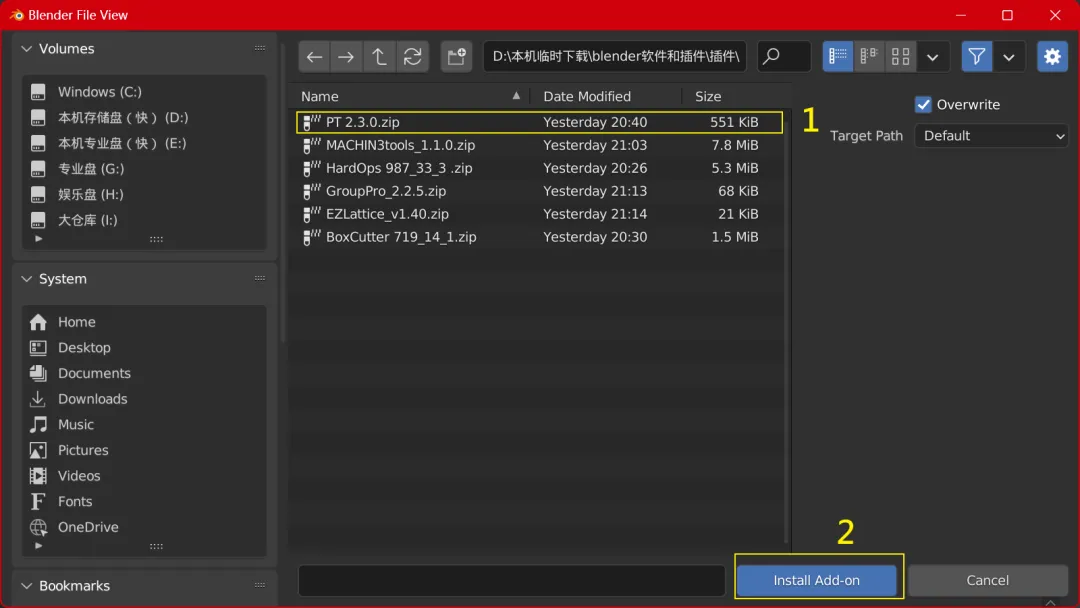Click Bookmarks panel drag grip dots
The image size is (1080, 608).
point(260,585)
